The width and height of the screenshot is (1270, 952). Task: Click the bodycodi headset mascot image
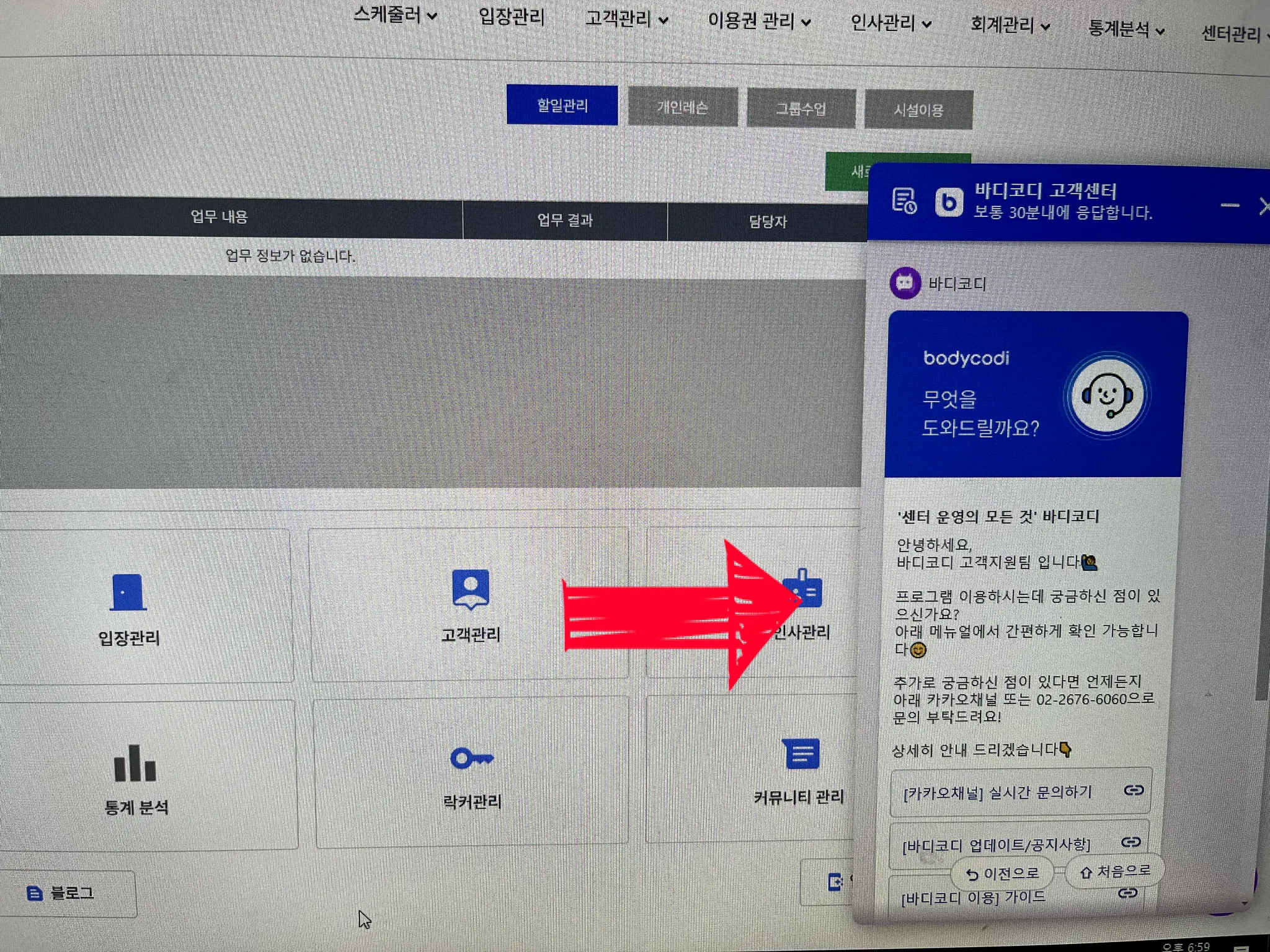pos(1107,395)
